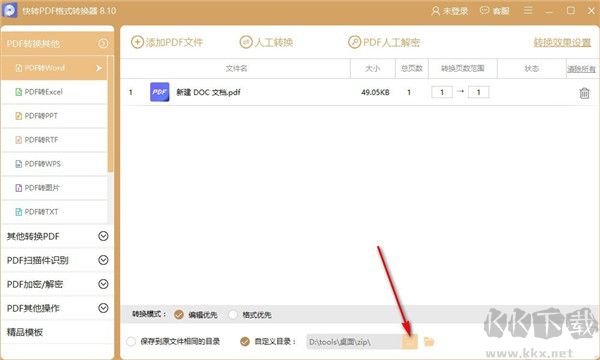The width and height of the screenshot is (600, 360).
Task: Click the app logo in the title bar
Action: click(x=10, y=10)
